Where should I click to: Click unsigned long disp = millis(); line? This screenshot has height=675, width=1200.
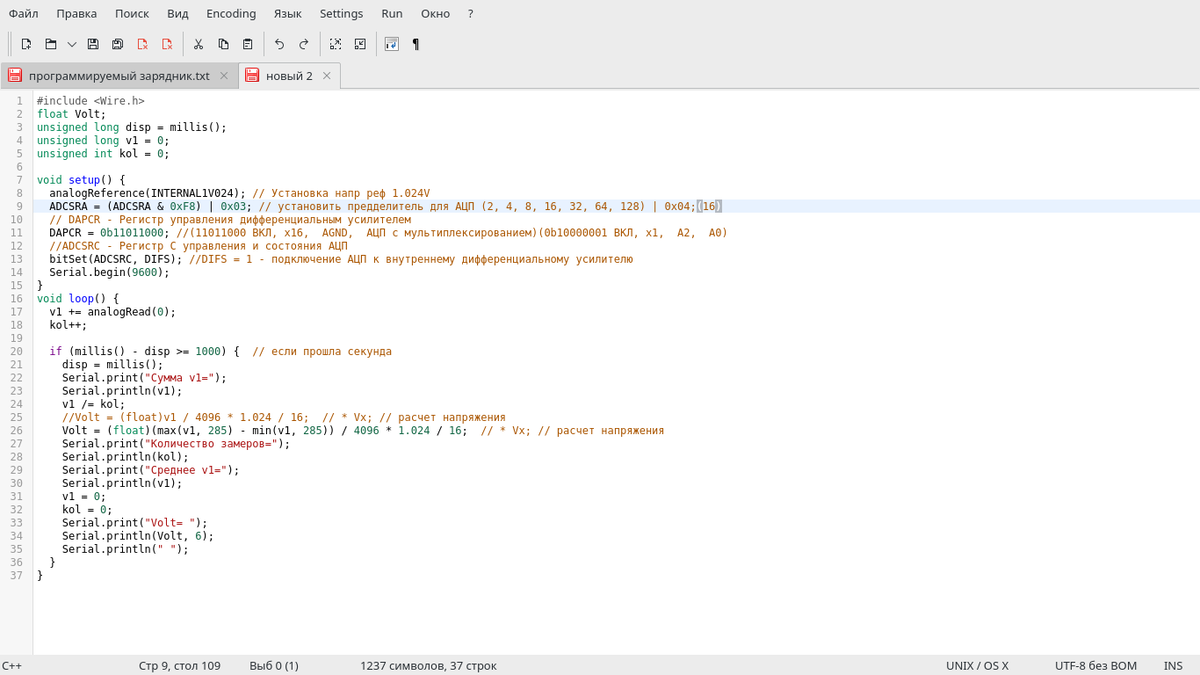tap(132, 127)
